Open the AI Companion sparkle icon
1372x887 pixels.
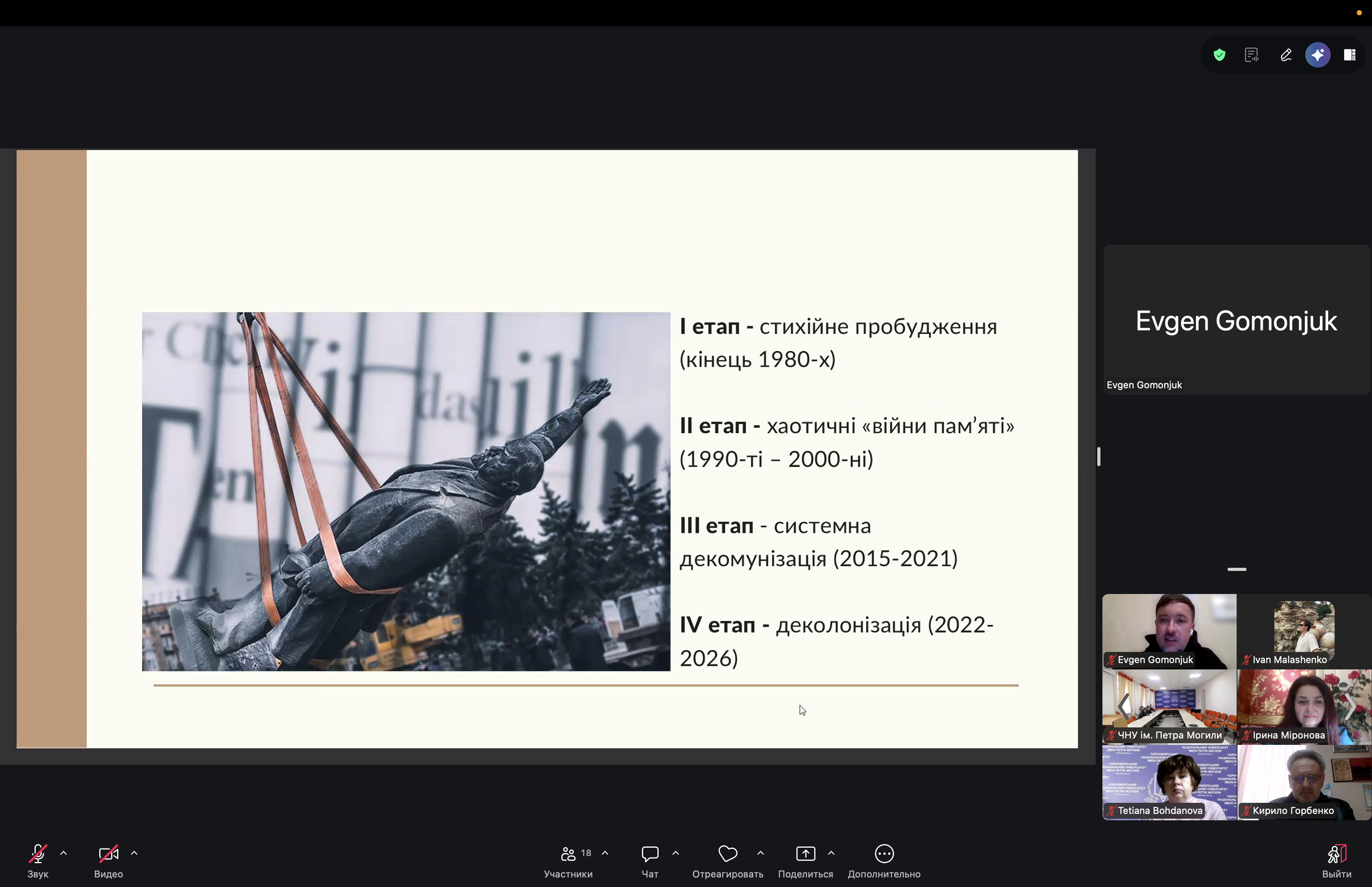[1317, 55]
